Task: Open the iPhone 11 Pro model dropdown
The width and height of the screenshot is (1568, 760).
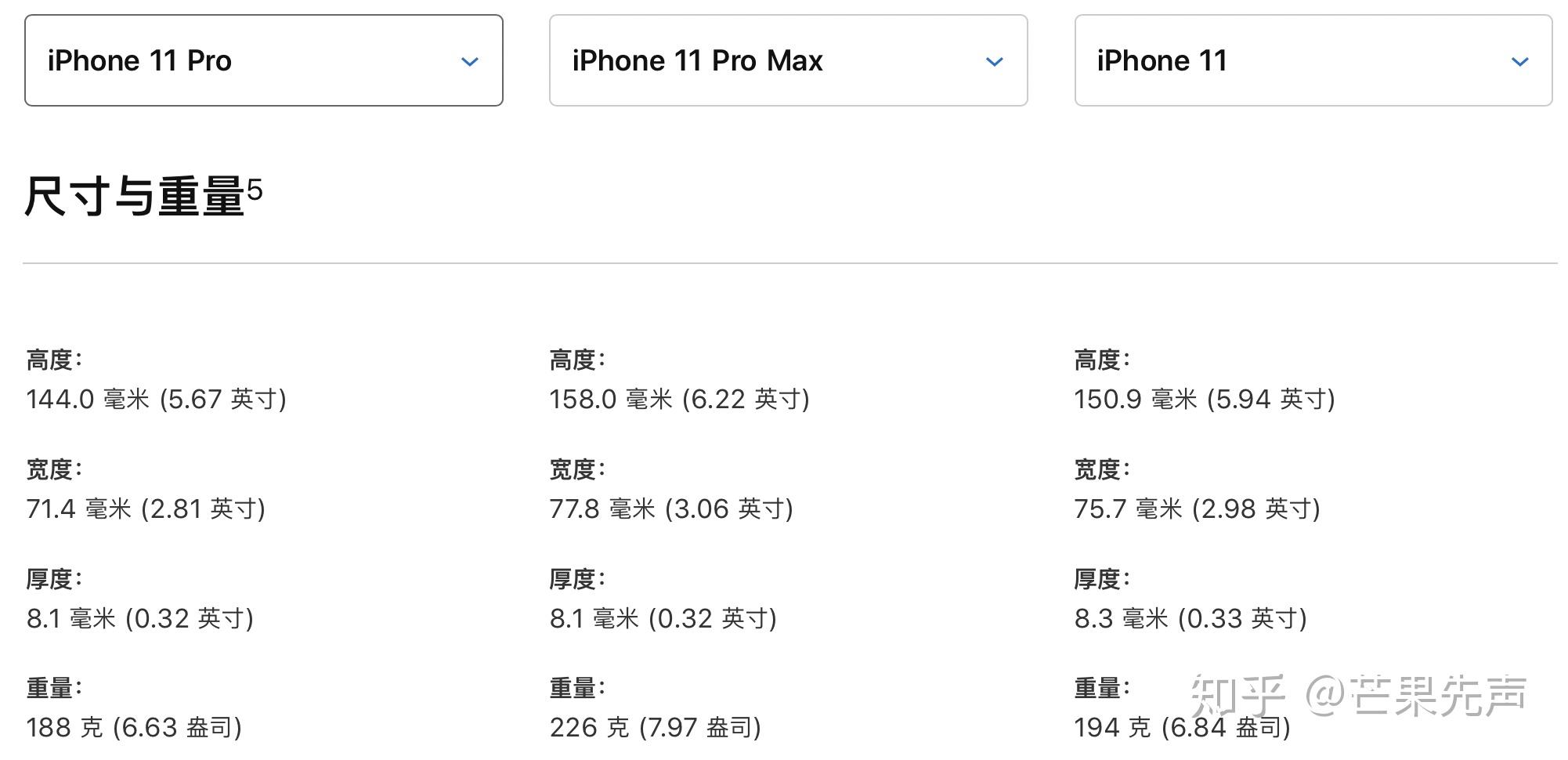Action: [263, 60]
